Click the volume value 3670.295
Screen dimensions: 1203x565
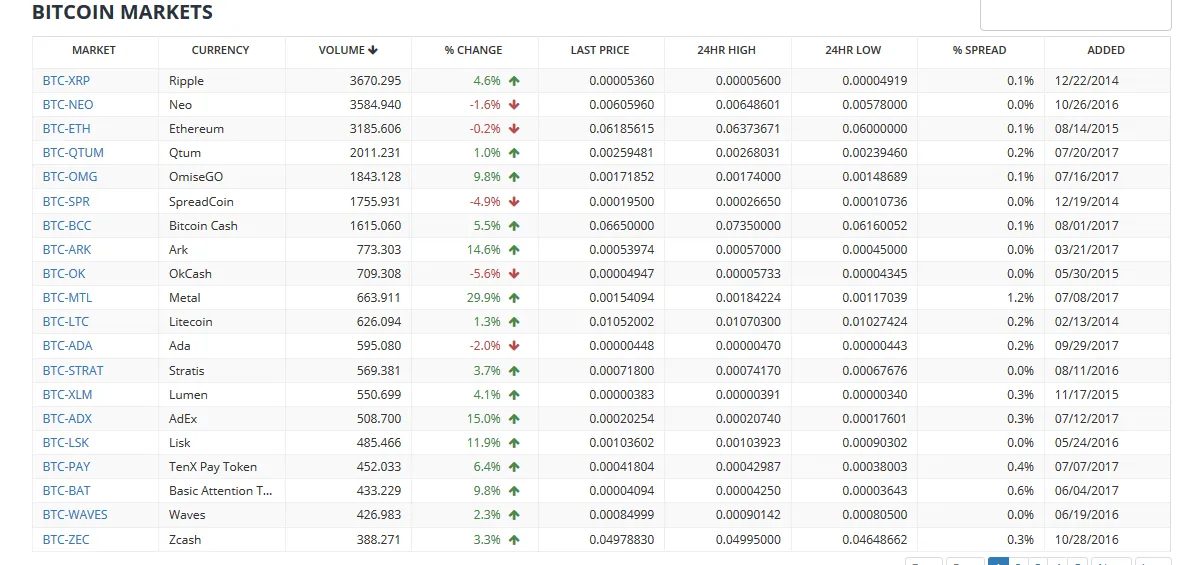[x=375, y=81]
